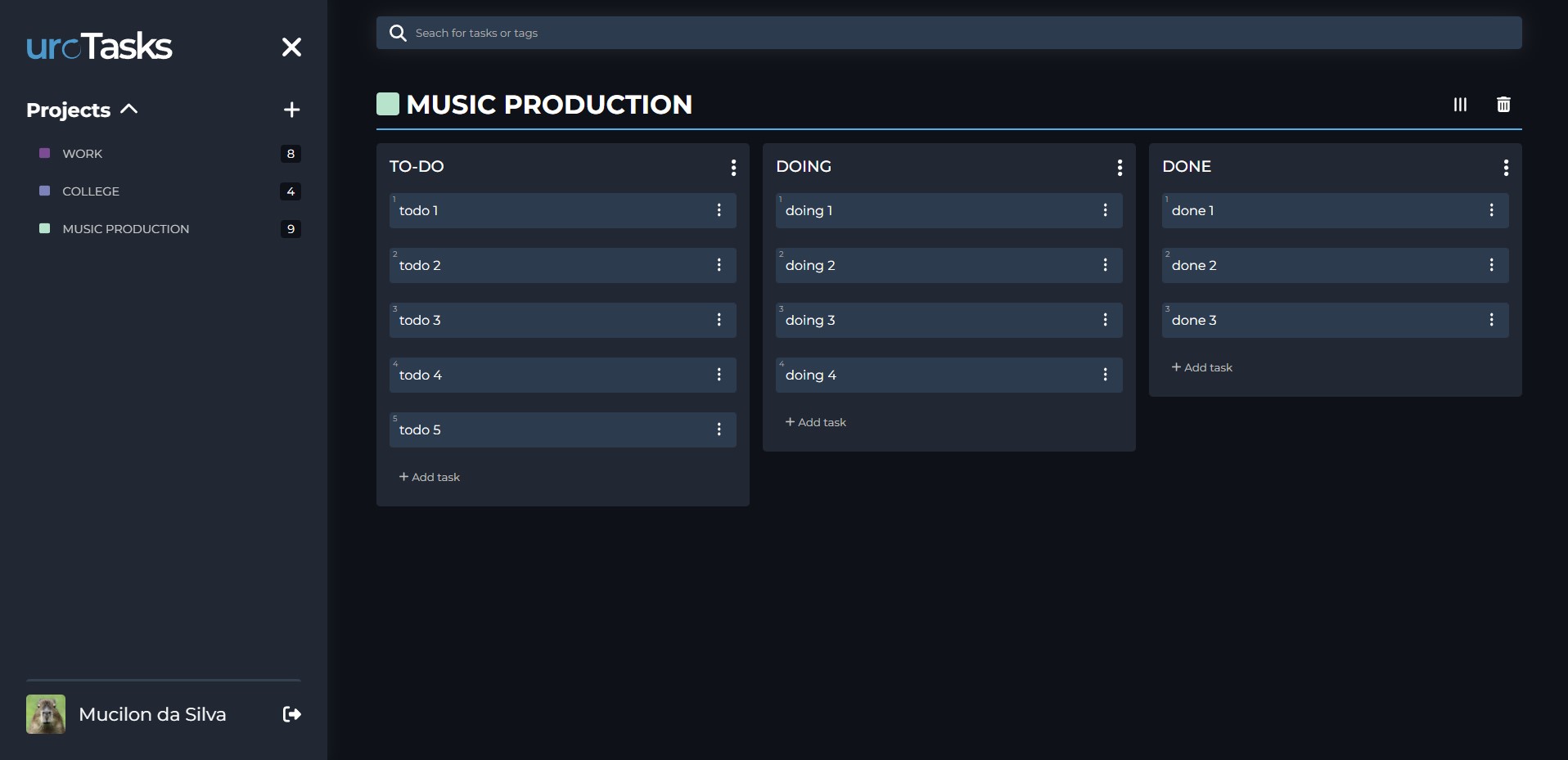Select the WORK project
The width and height of the screenshot is (1568, 760).
[x=82, y=153]
